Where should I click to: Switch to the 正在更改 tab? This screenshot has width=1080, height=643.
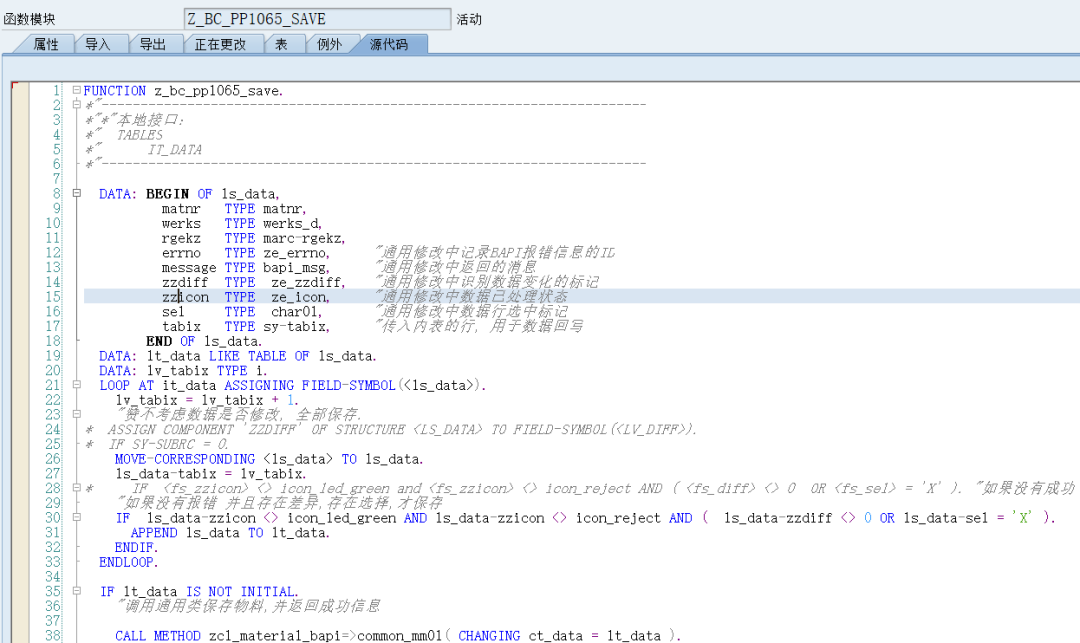coord(220,45)
